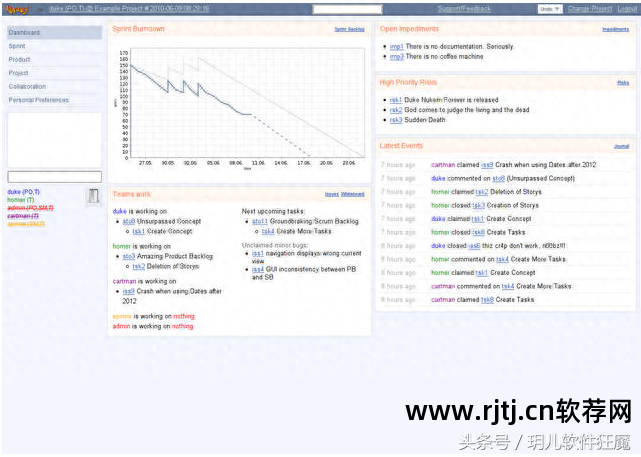Open tsk1 in duke claimed event row

tap(478, 219)
